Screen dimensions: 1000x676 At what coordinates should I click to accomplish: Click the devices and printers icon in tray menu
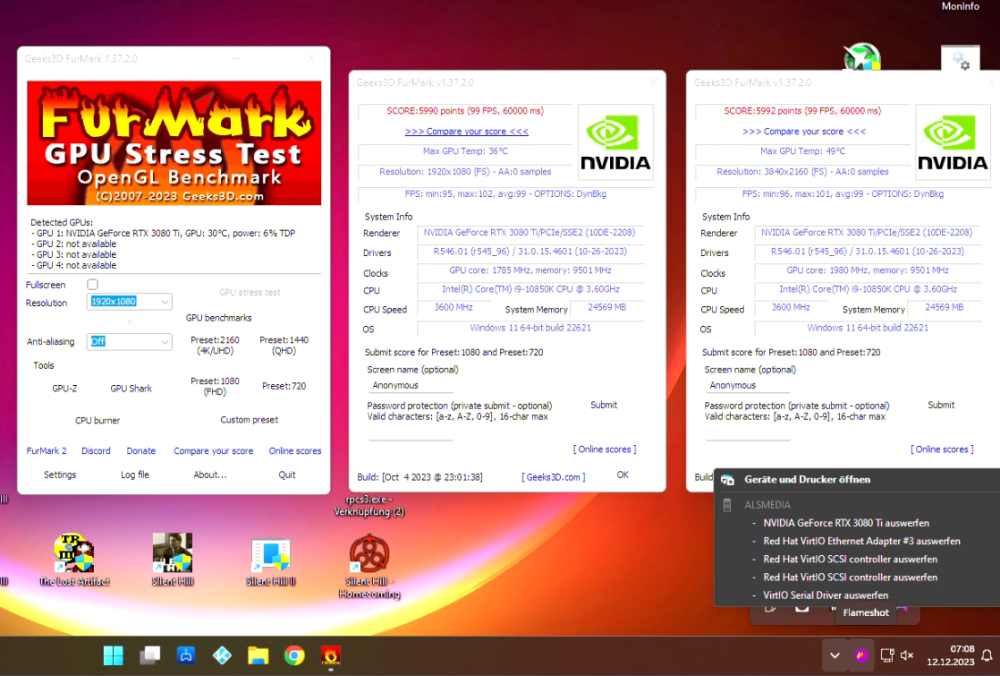pos(727,480)
